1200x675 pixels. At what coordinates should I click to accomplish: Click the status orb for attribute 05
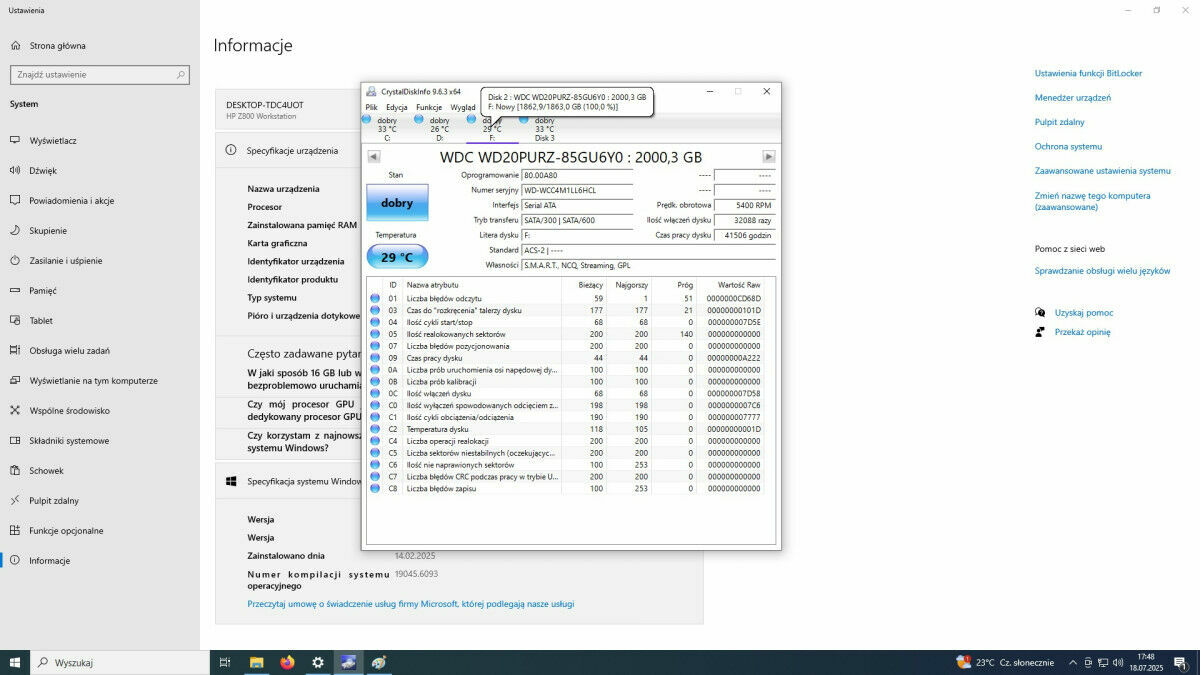pyautogui.click(x=375, y=334)
